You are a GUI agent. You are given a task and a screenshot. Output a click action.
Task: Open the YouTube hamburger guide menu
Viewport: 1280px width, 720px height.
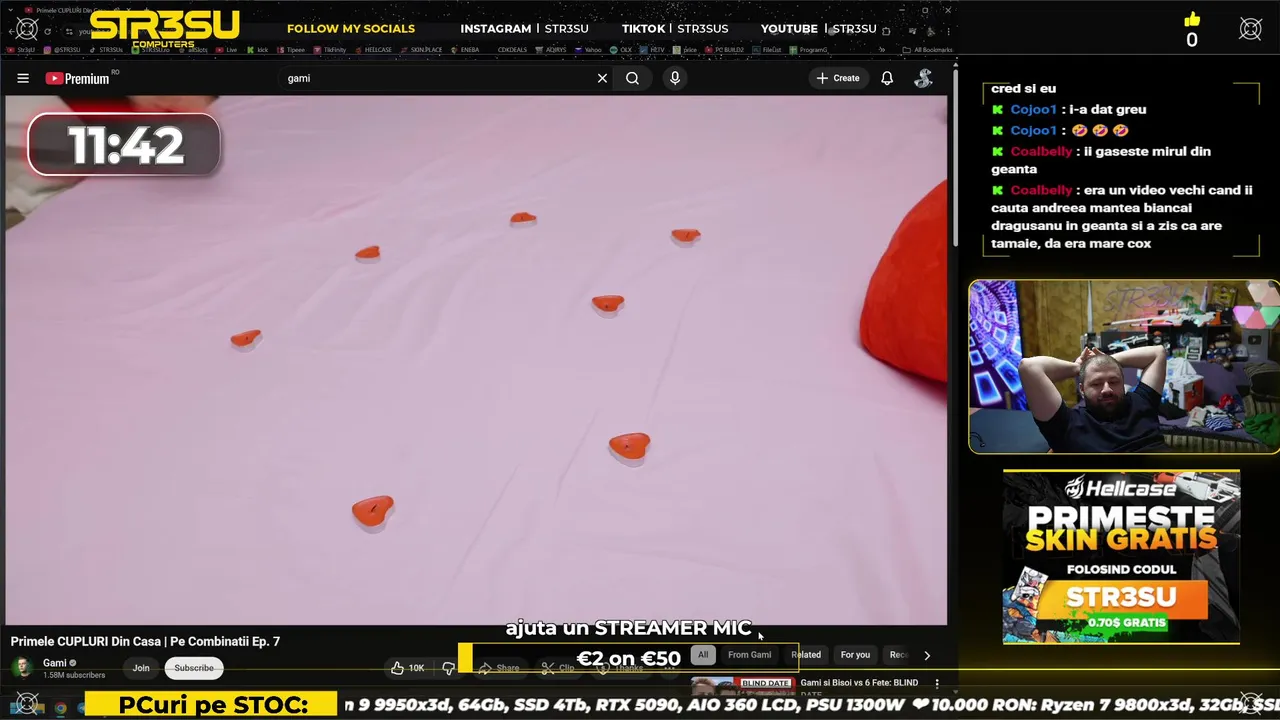tap(23, 78)
